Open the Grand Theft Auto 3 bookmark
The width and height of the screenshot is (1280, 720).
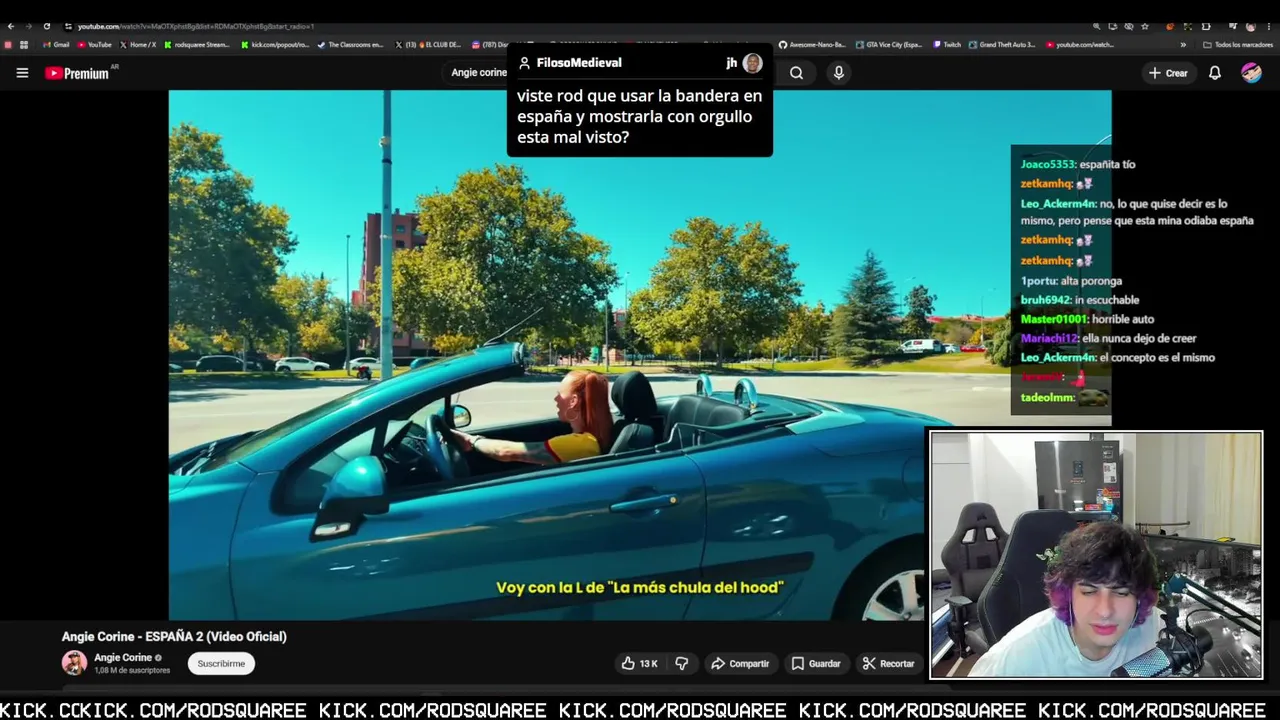tap(1002, 45)
